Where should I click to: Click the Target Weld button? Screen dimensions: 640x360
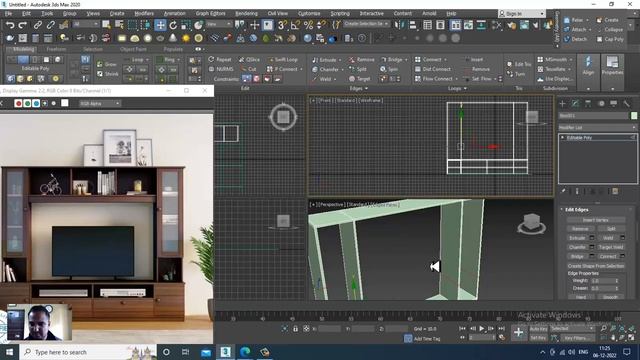point(611,247)
